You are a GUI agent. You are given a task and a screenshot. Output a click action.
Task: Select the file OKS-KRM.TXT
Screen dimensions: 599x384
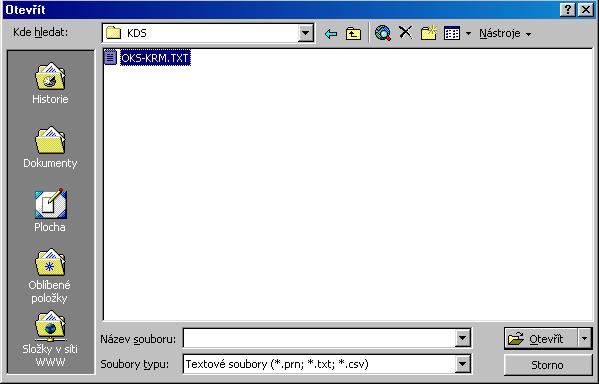[155, 58]
